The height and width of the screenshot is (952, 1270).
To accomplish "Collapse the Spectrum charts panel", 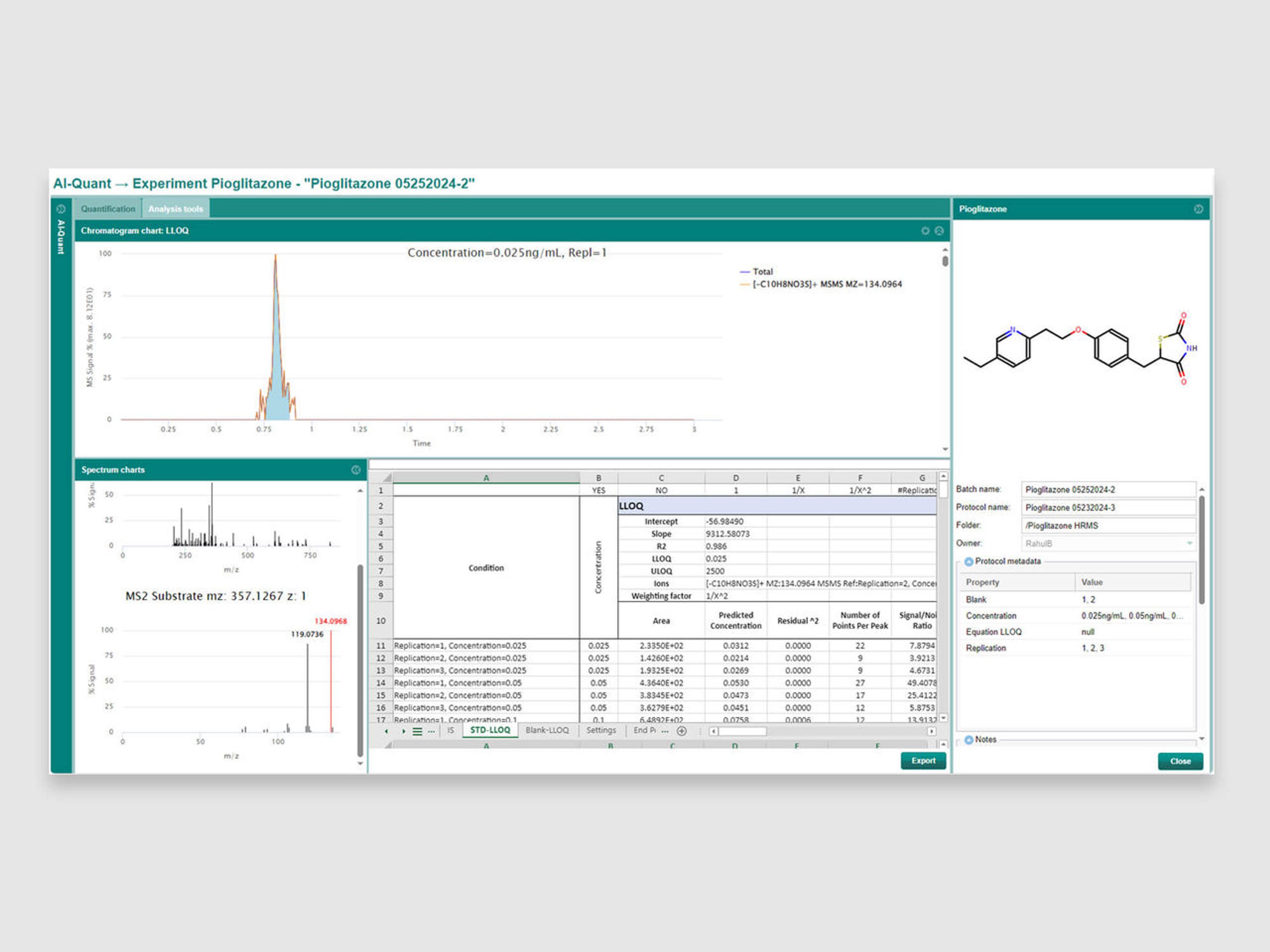I will (356, 470).
